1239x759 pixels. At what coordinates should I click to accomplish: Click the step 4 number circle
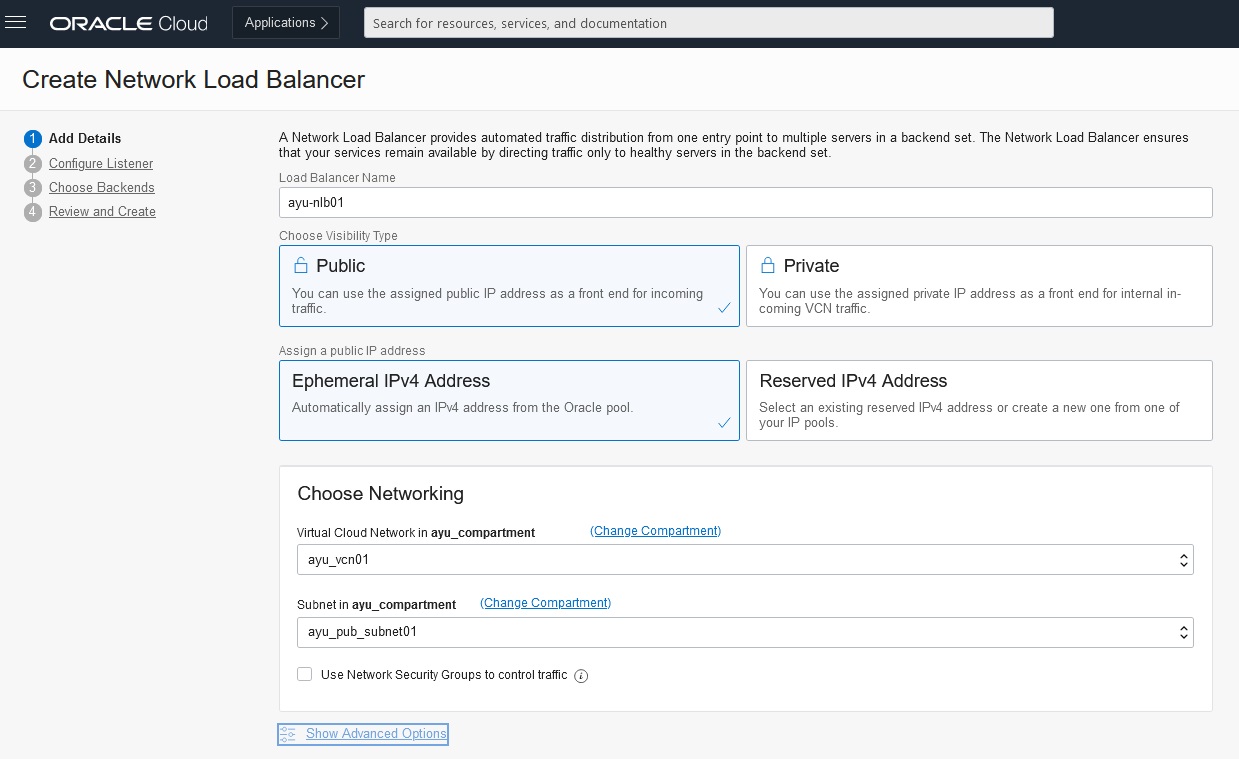coord(33,212)
